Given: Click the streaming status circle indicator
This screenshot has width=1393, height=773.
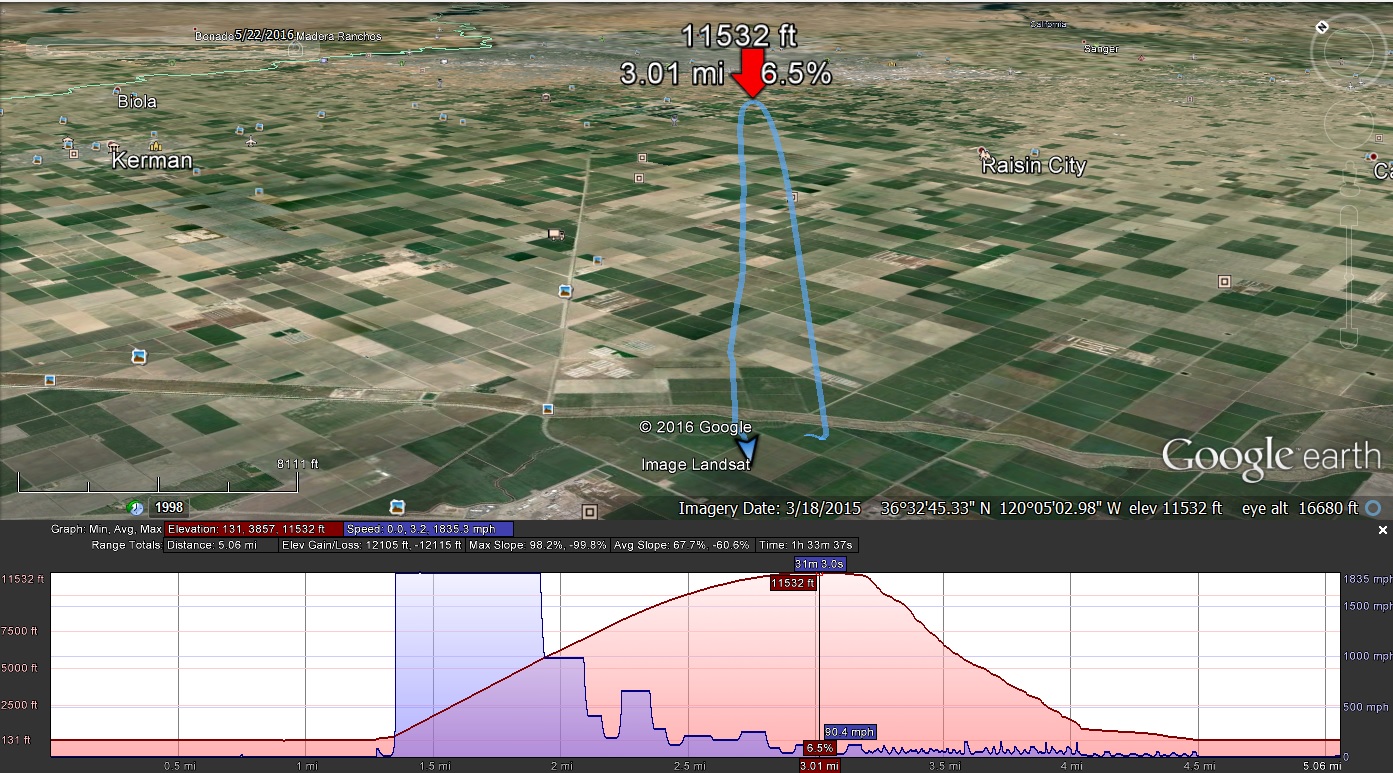Looking at the screenshot, I should (1374, 508).
